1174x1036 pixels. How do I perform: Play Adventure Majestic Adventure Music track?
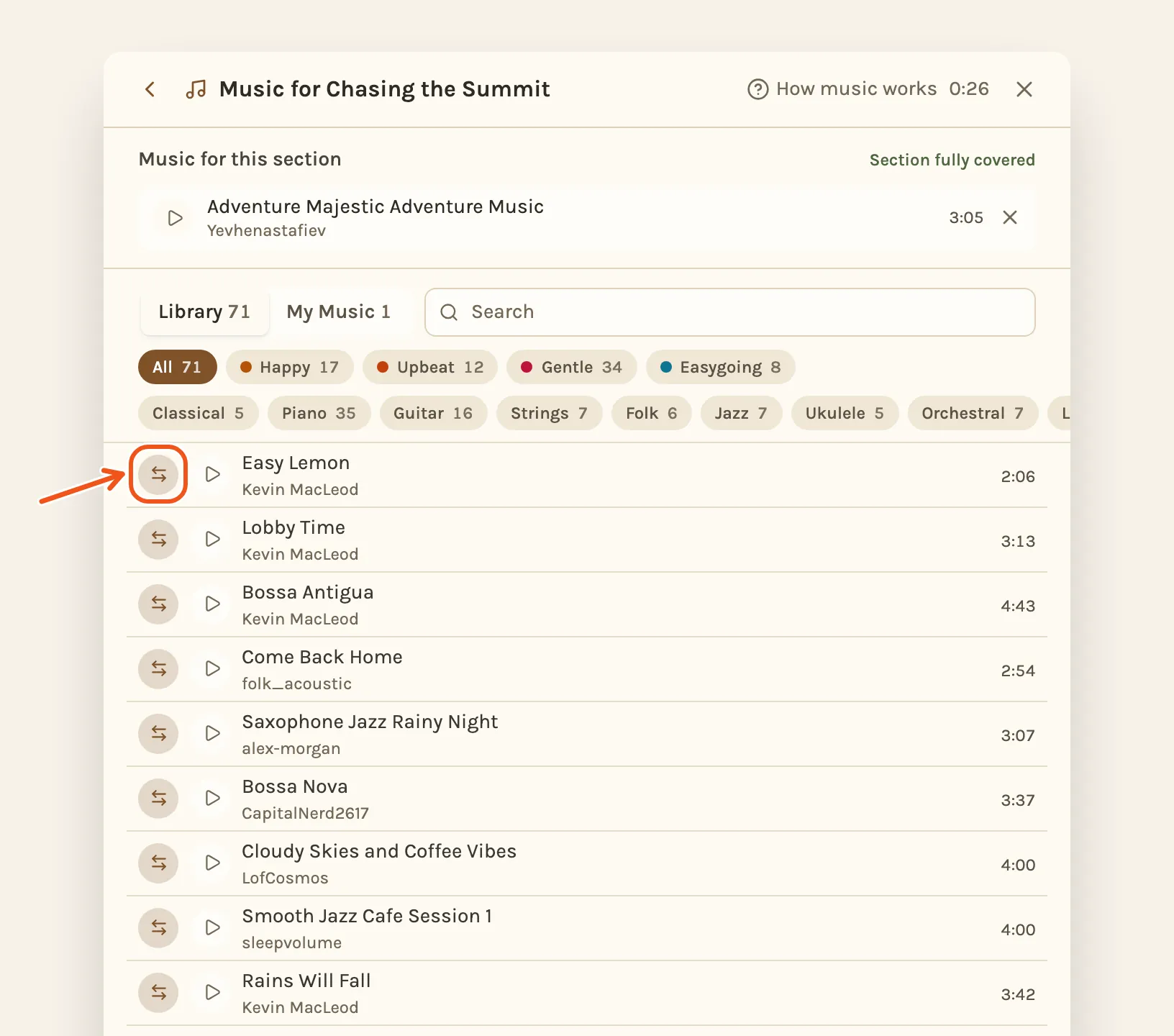tap(175, 218)
